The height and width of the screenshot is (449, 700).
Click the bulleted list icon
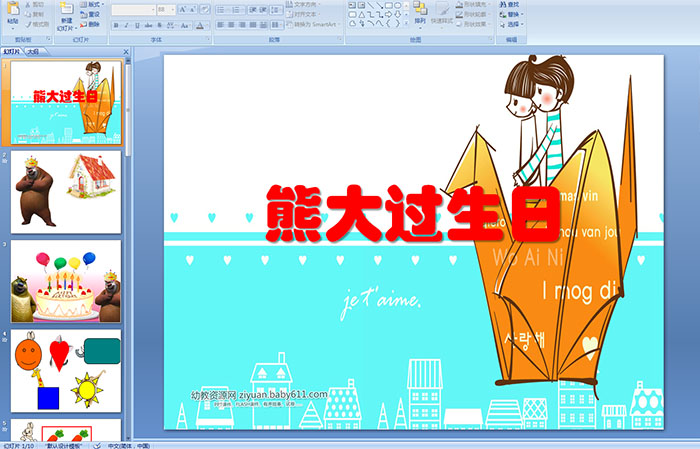coord(222,9)
